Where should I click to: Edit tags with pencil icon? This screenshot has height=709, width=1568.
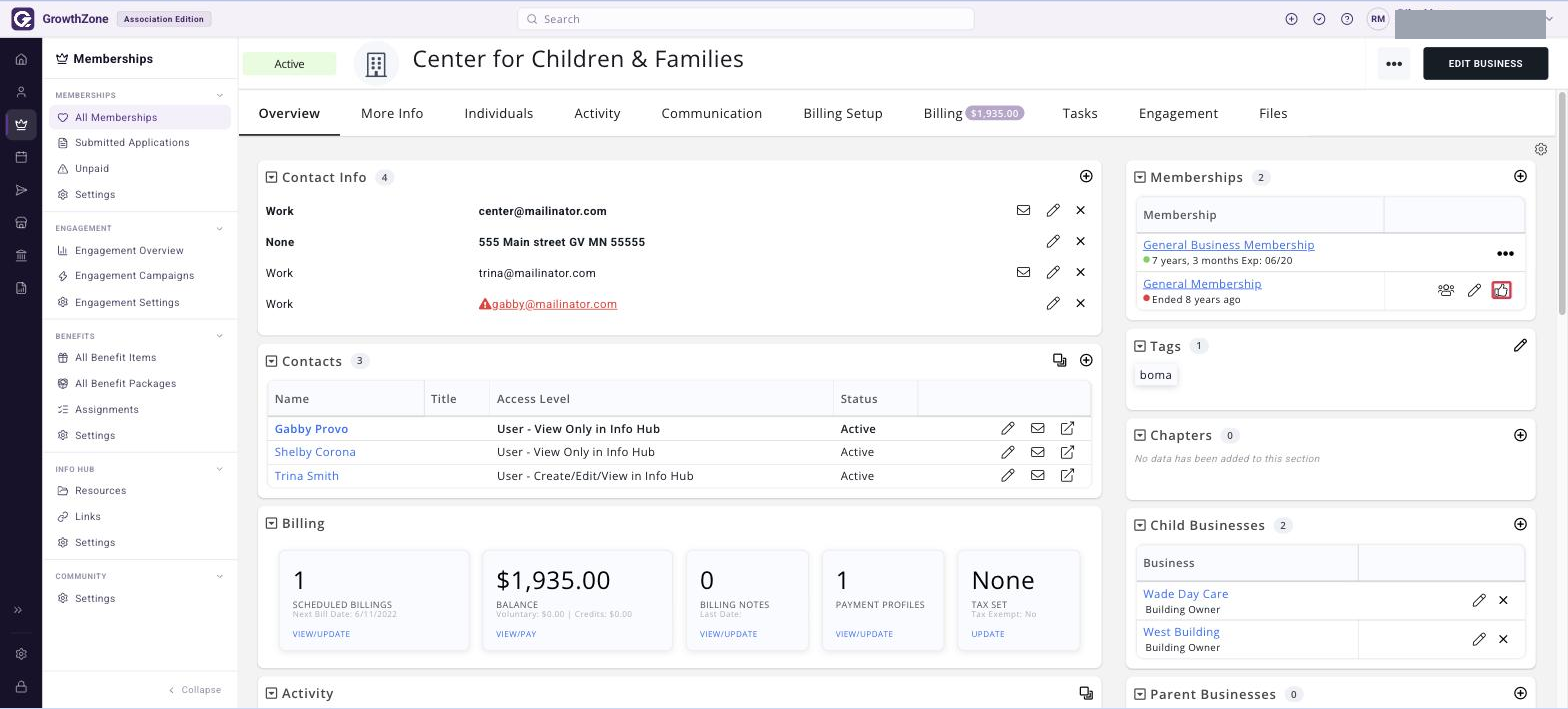(x=1520, y=346)
